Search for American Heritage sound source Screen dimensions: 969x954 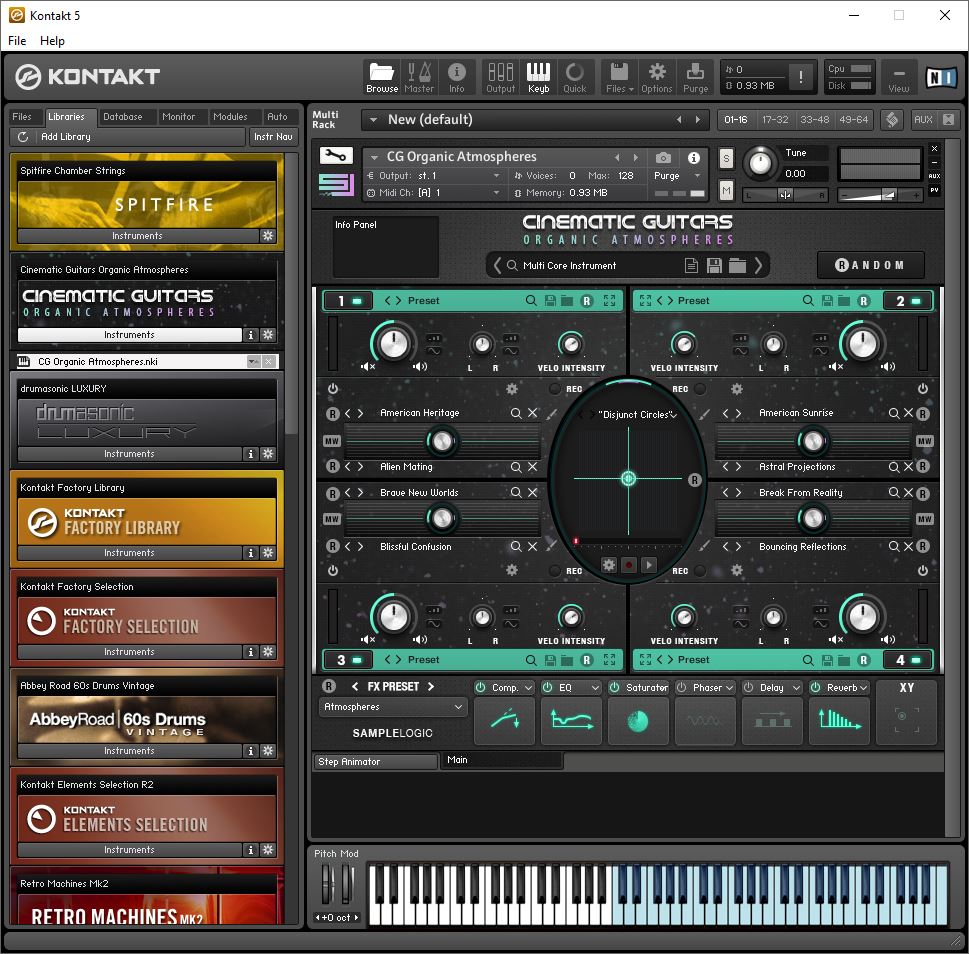pyautogui.click(x=516, y=413)
